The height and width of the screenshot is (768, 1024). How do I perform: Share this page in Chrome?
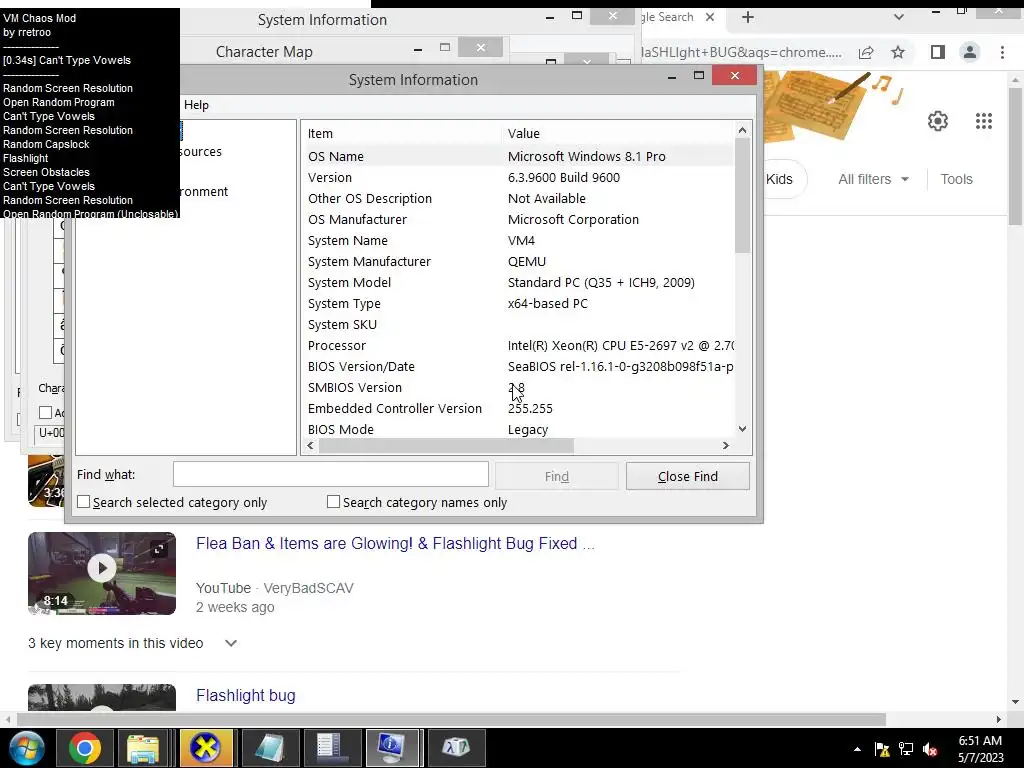point(866,52)
